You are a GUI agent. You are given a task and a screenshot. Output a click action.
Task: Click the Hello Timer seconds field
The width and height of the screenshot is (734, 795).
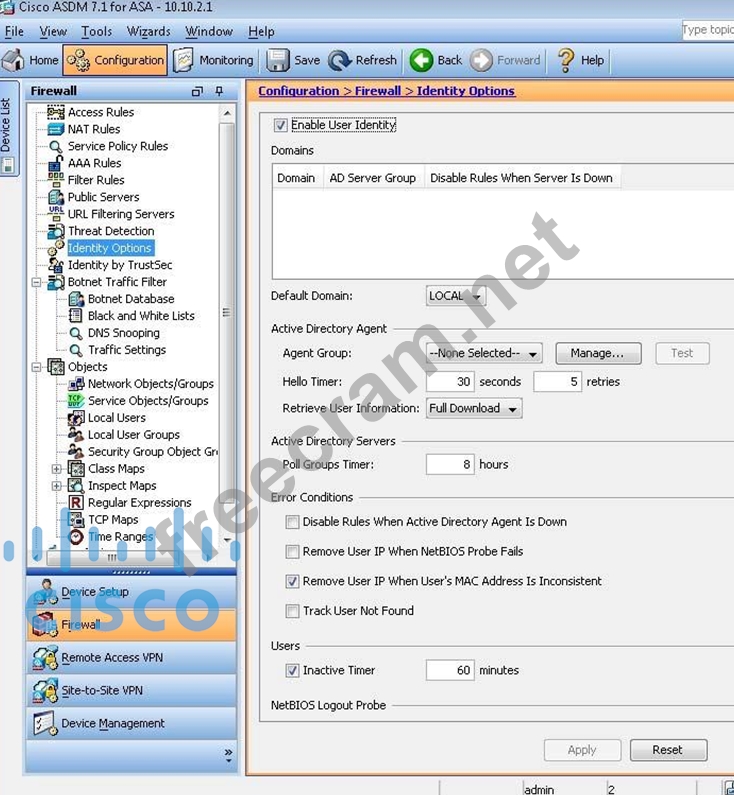[x=449, y=382]
